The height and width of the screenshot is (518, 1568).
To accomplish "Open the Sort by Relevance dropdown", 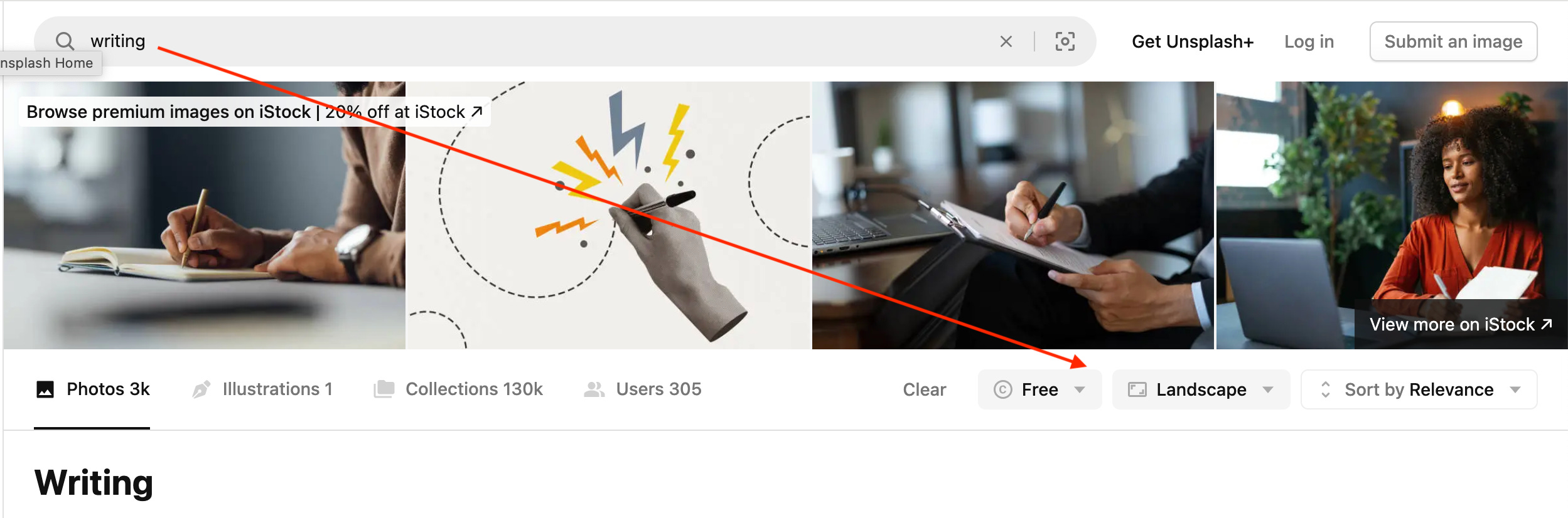I will coord(1419,389).
